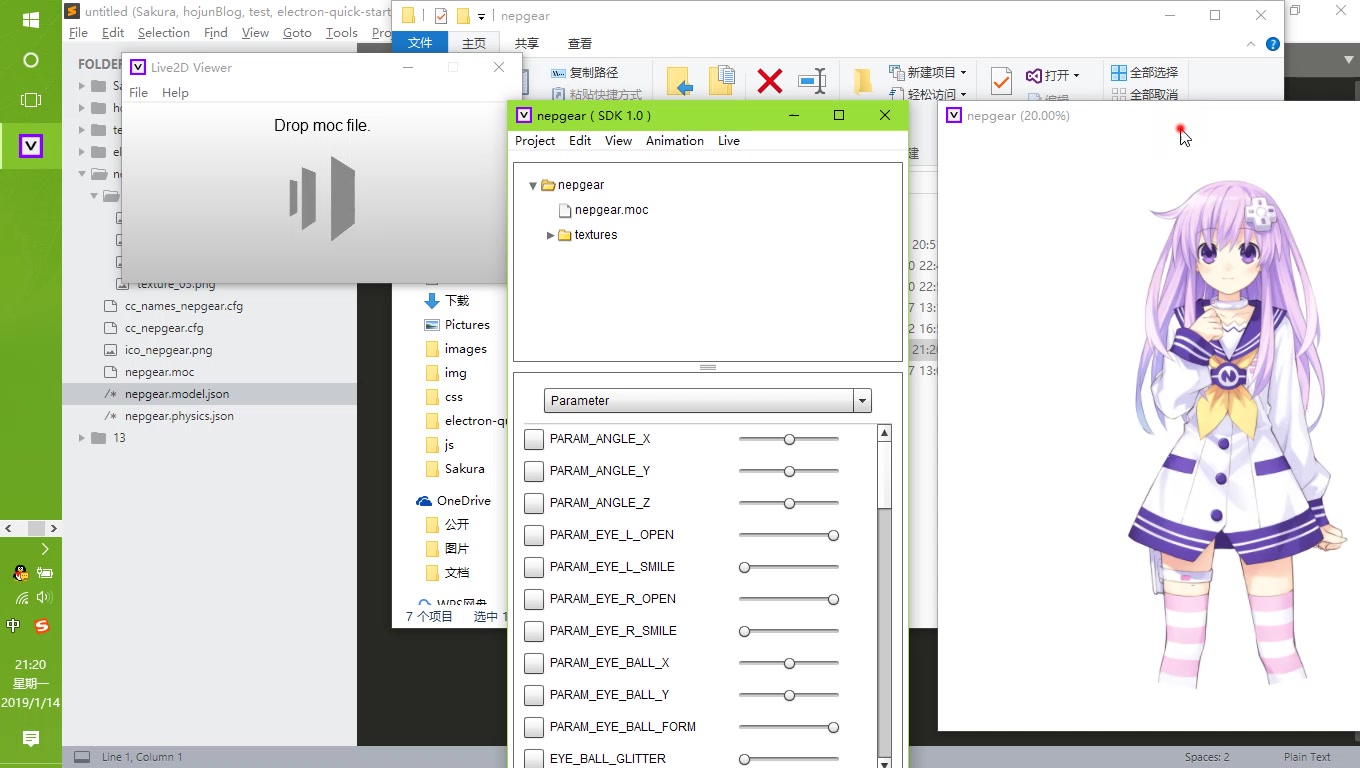Click 复制路径 in the Explorer ribbon
The width and height of the screenshot is (1360, 768).
coord(585,73)
